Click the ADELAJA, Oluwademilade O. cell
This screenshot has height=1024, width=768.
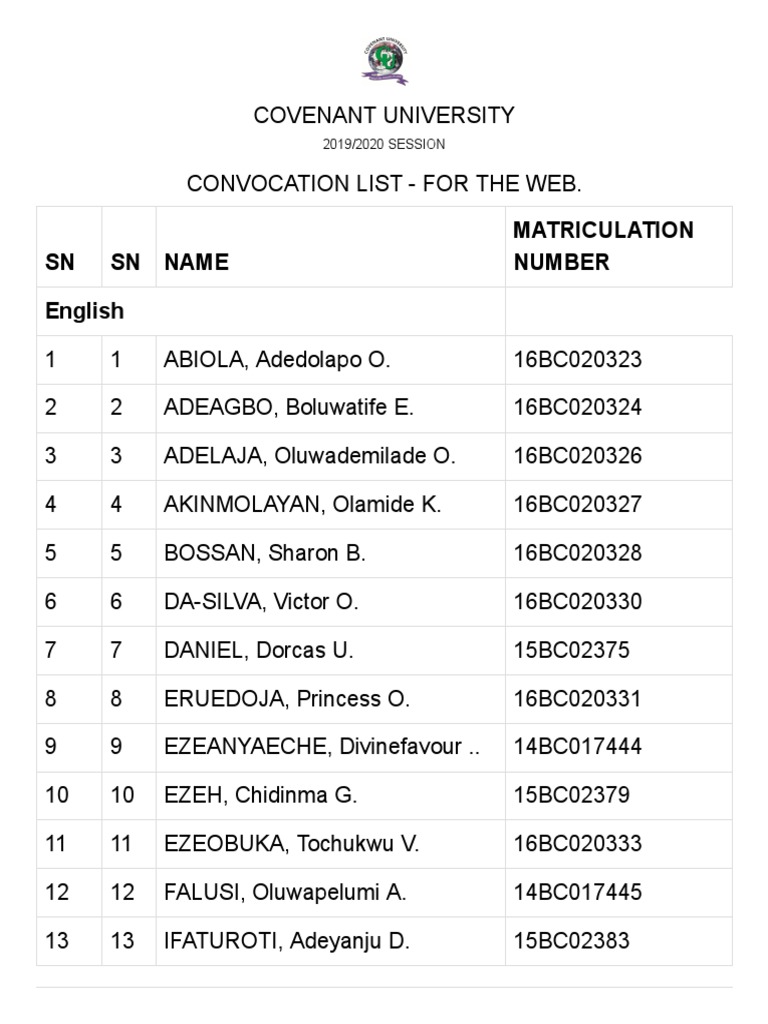309,456
